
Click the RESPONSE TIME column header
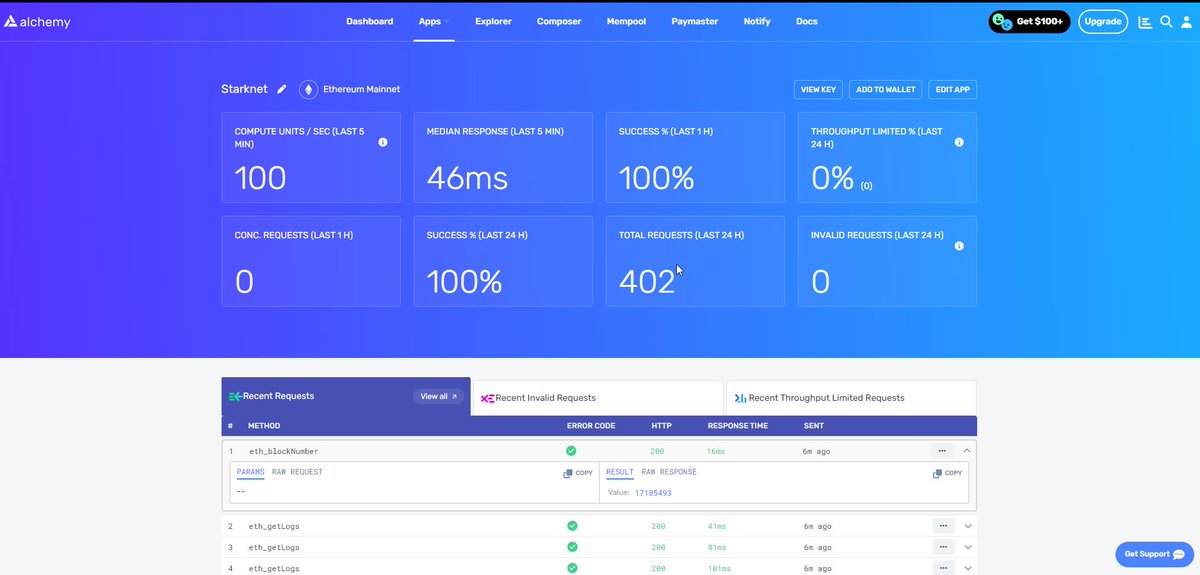(x=738, y=426)
